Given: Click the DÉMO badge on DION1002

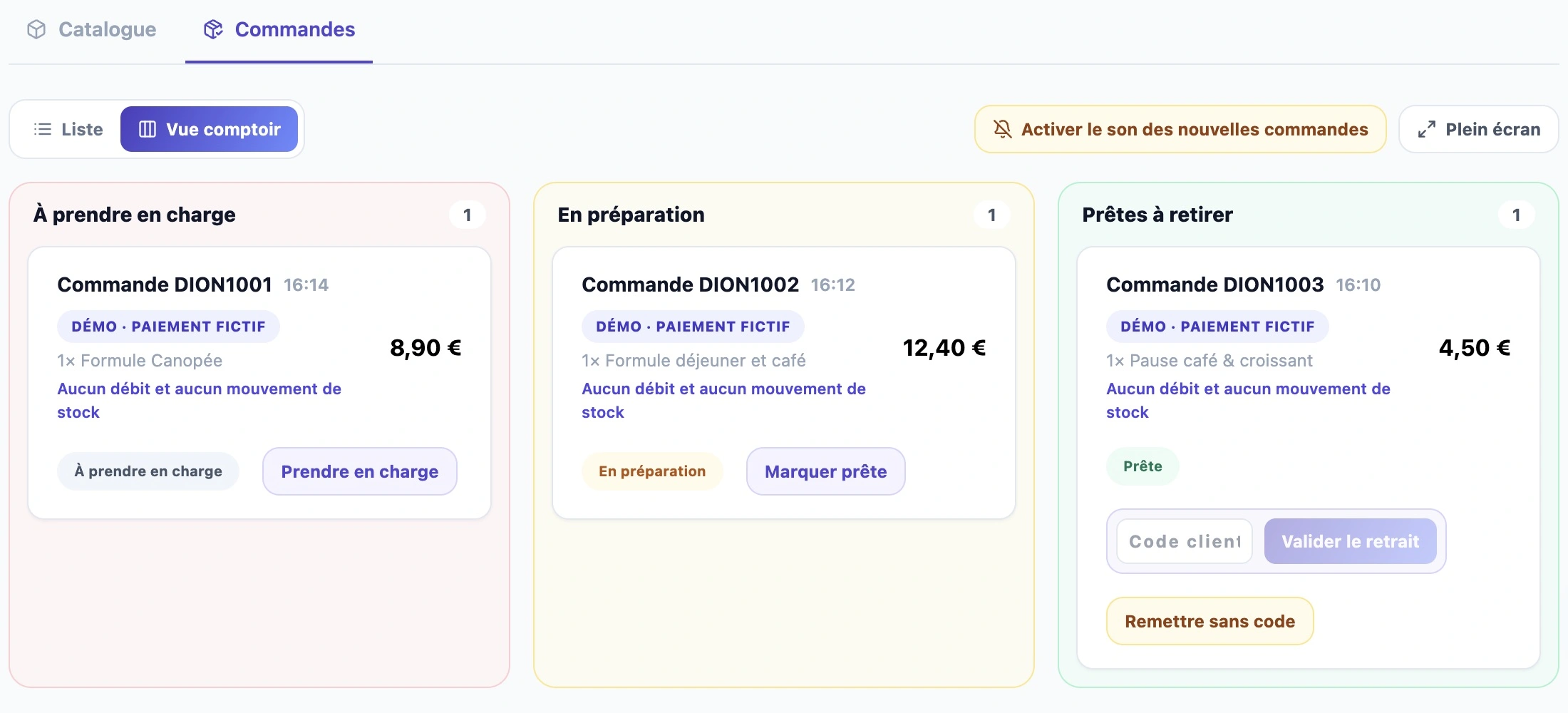Looking at the screenshot, I should 693,327.
